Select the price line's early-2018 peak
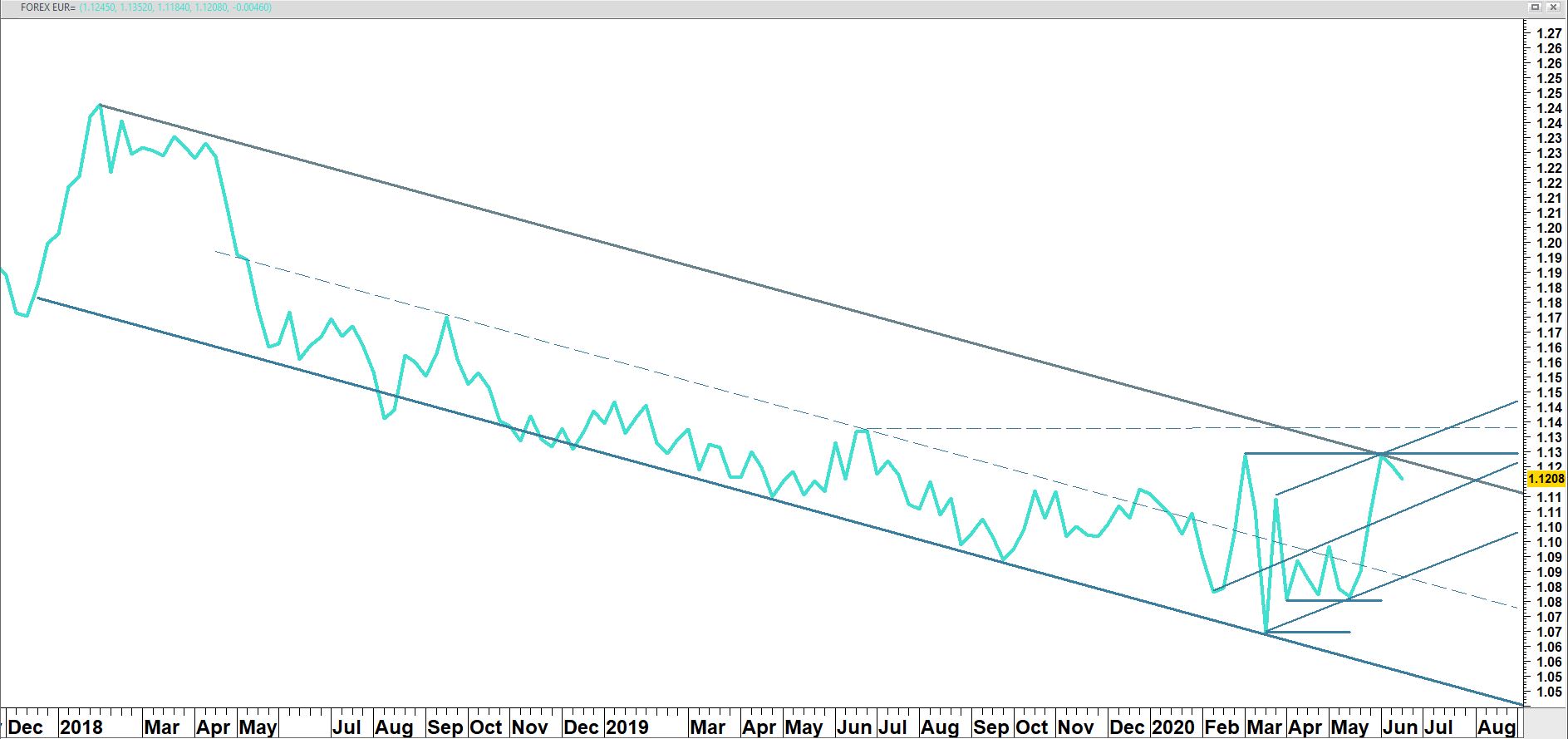This screenshot has width=1568, height=739. pos(101,106)
